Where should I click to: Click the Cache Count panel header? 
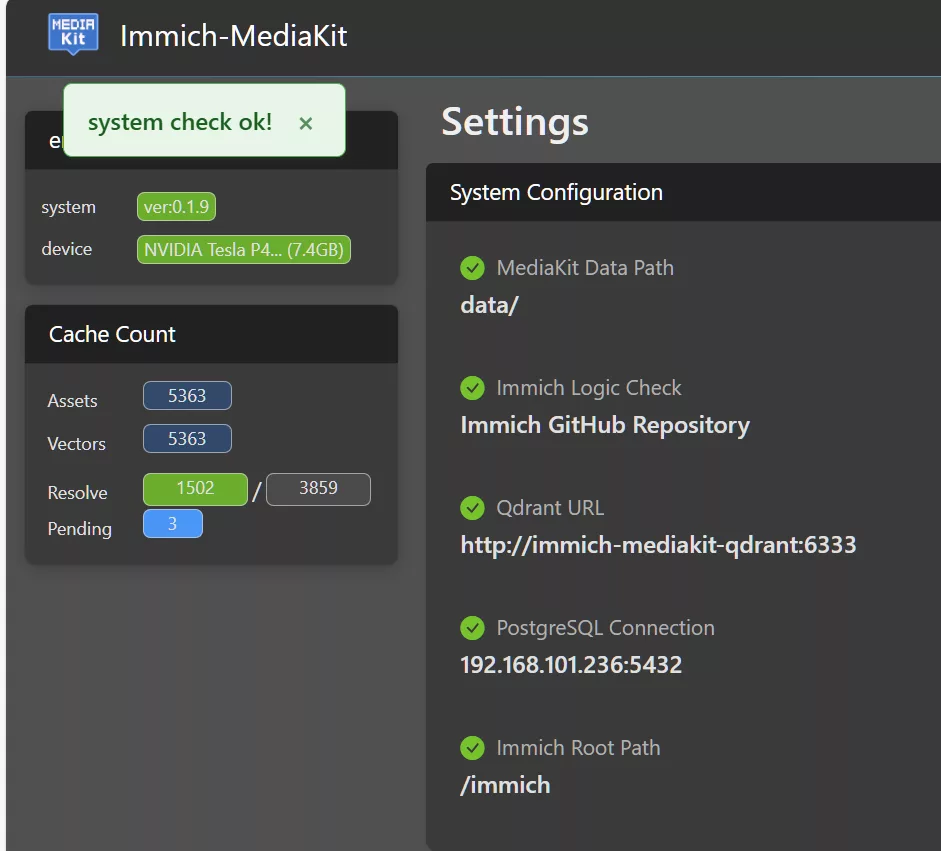pyautogui.click(x=211, y=335)
